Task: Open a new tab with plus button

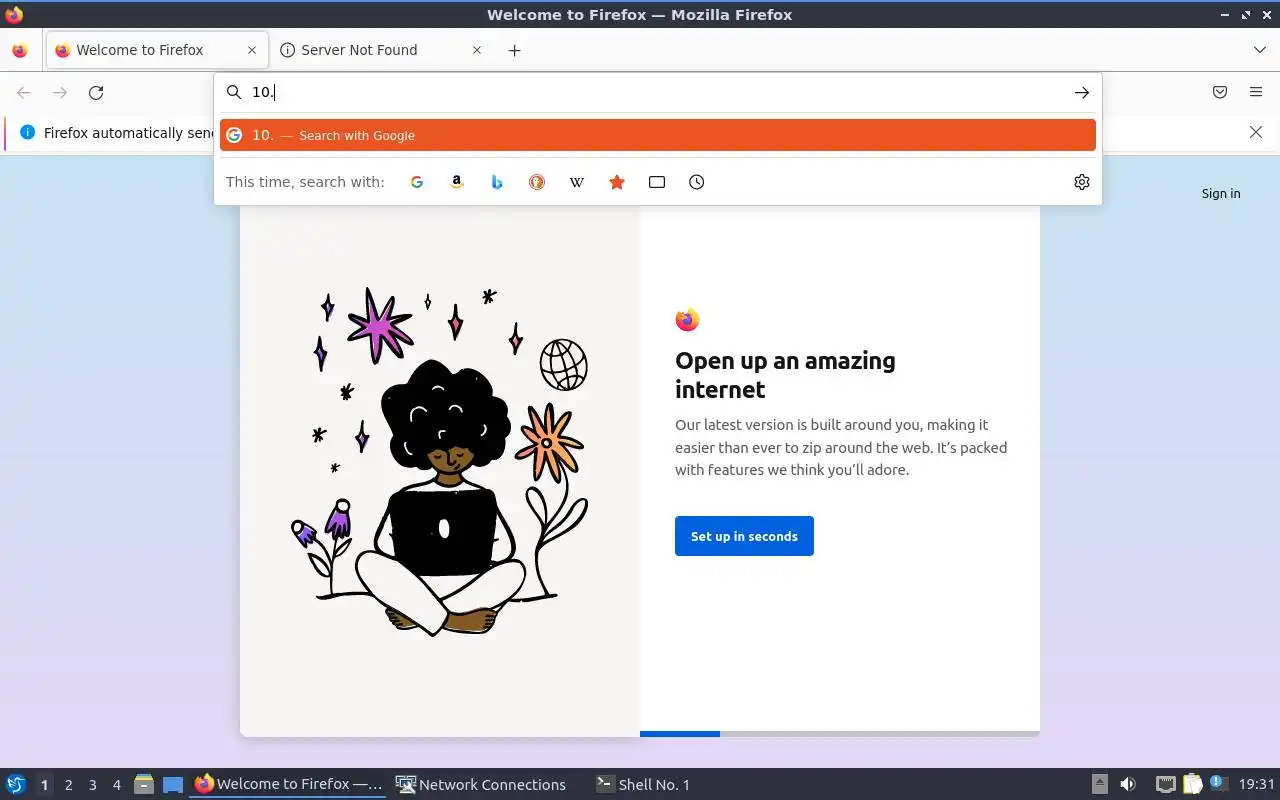Action: pyautogui.click(x=514, y=50)
